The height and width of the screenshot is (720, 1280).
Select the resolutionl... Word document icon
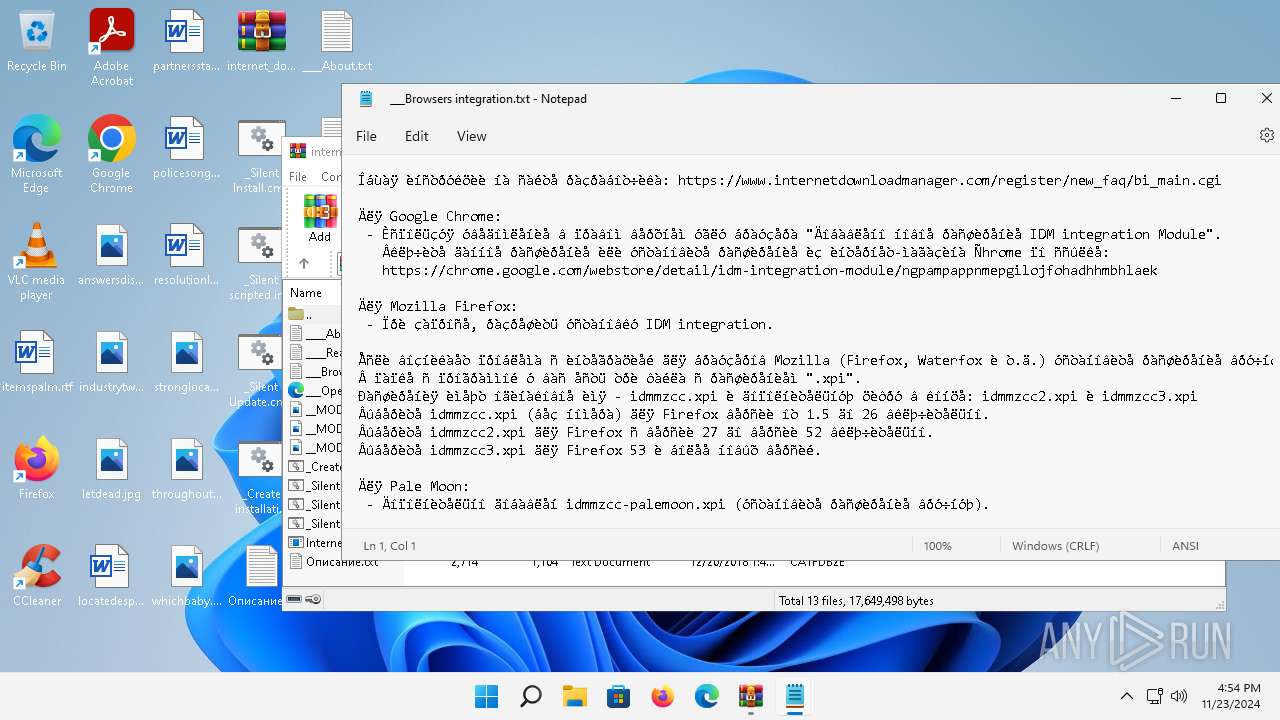tap(185, 255)
